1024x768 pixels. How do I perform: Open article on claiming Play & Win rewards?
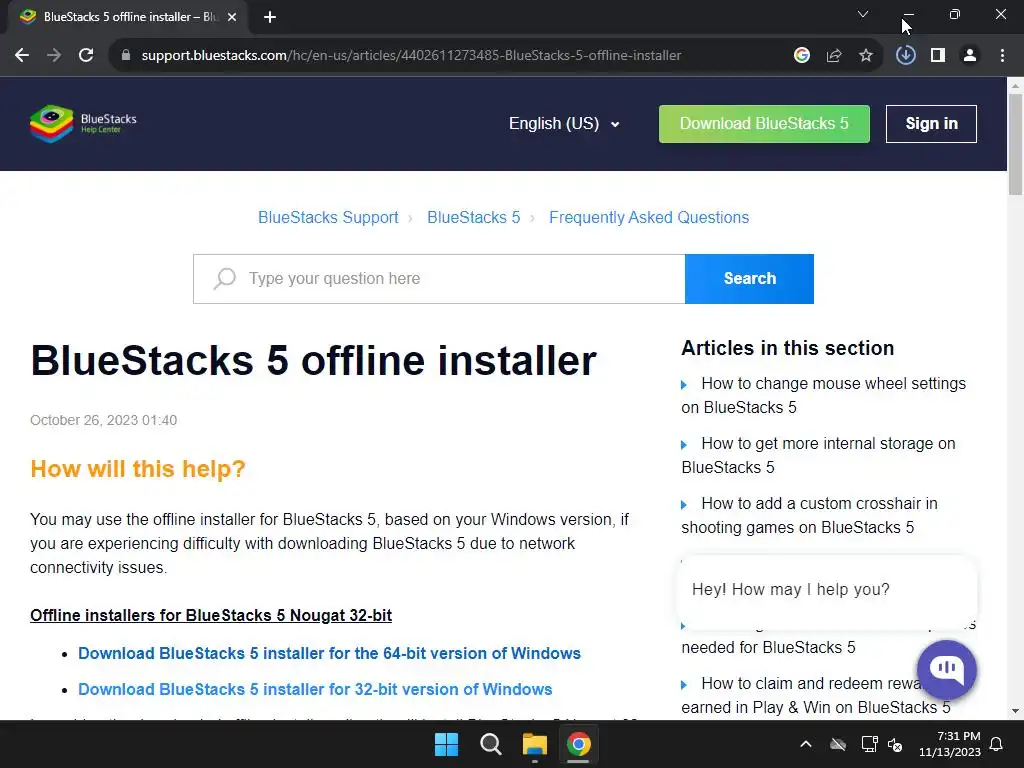[x=816, y=696]
